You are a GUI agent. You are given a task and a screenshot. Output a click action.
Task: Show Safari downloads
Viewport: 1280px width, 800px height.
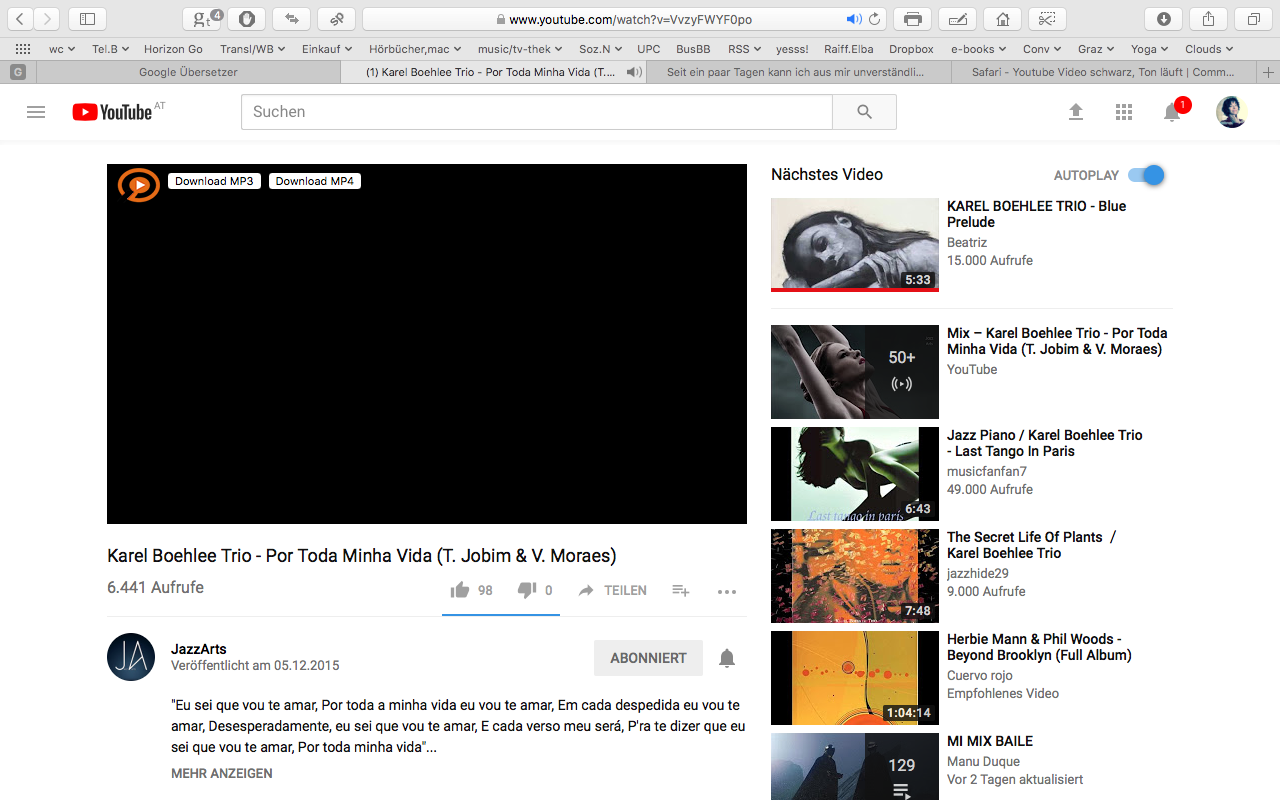click(1163, 19)
